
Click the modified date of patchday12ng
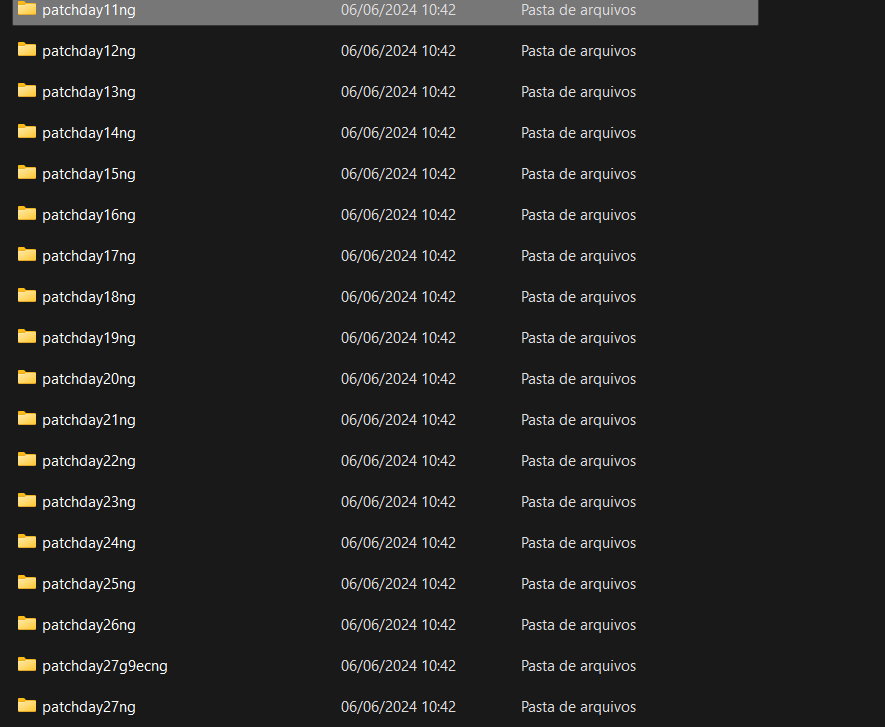[x=398, y=51]
